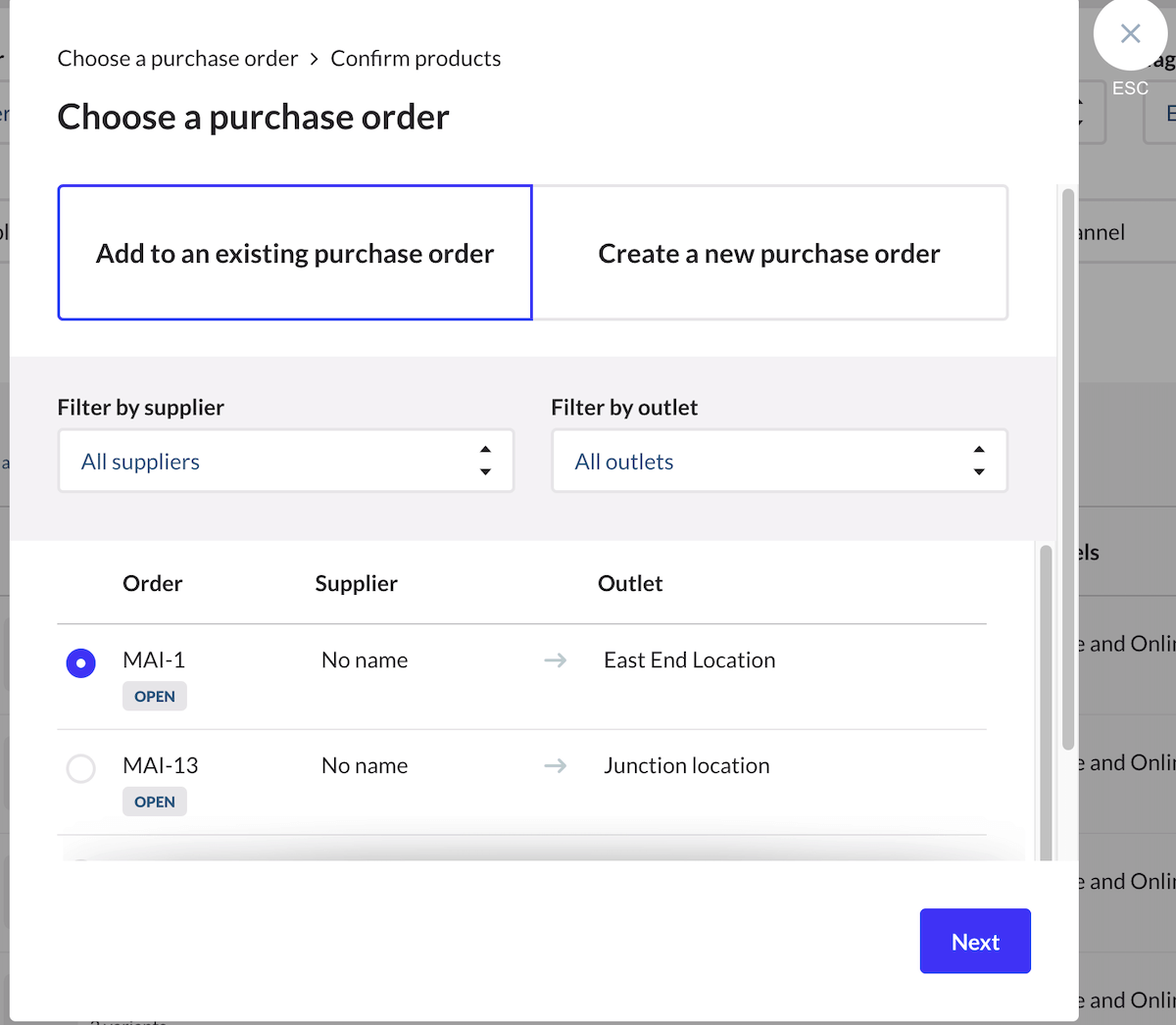This screenshot has width=1176, height=1025.
Task: Select the MAI-1 order radio button
Action: (x=80, y=663)
